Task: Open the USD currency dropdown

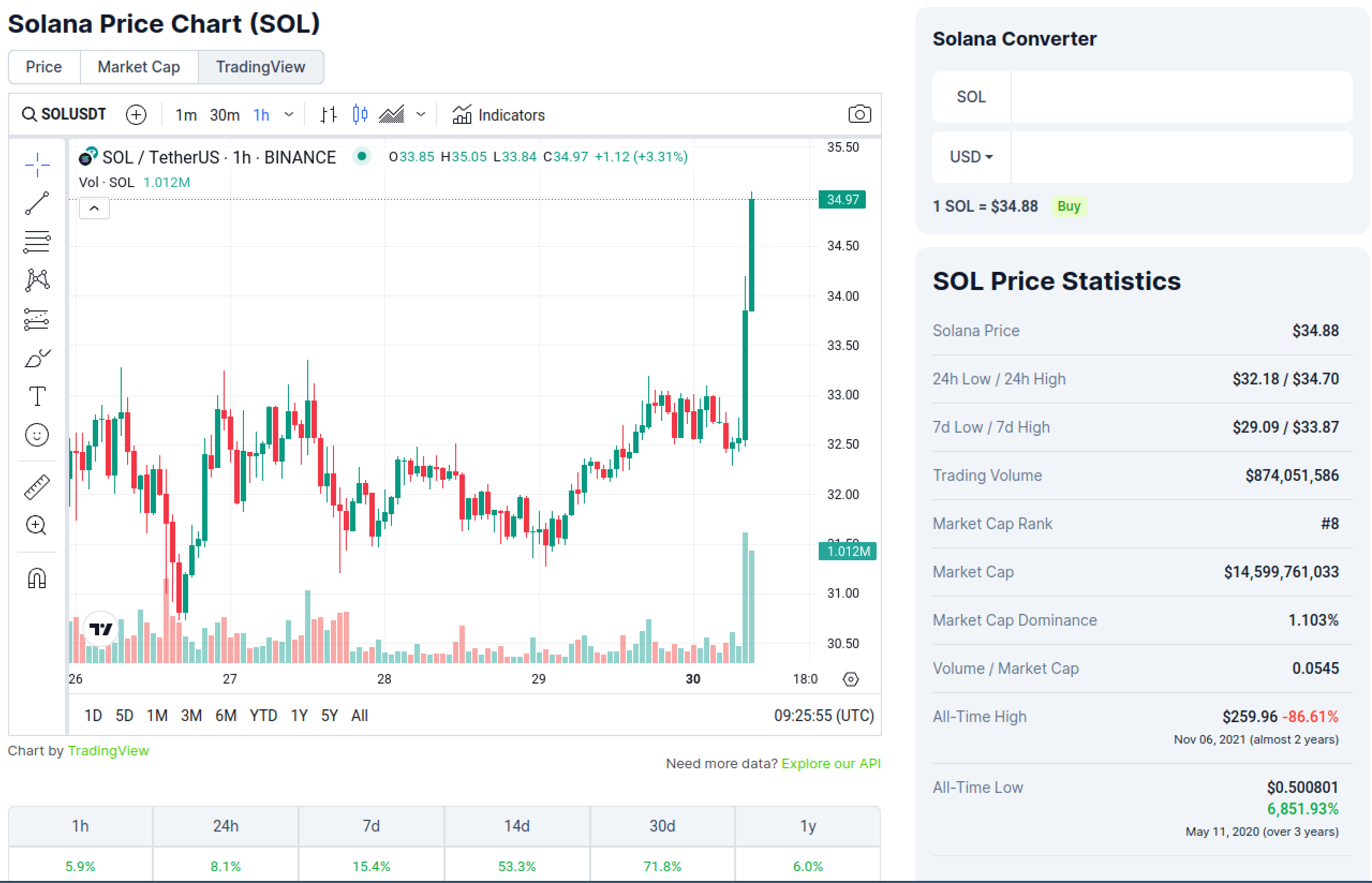Action: tap(970, 157)
